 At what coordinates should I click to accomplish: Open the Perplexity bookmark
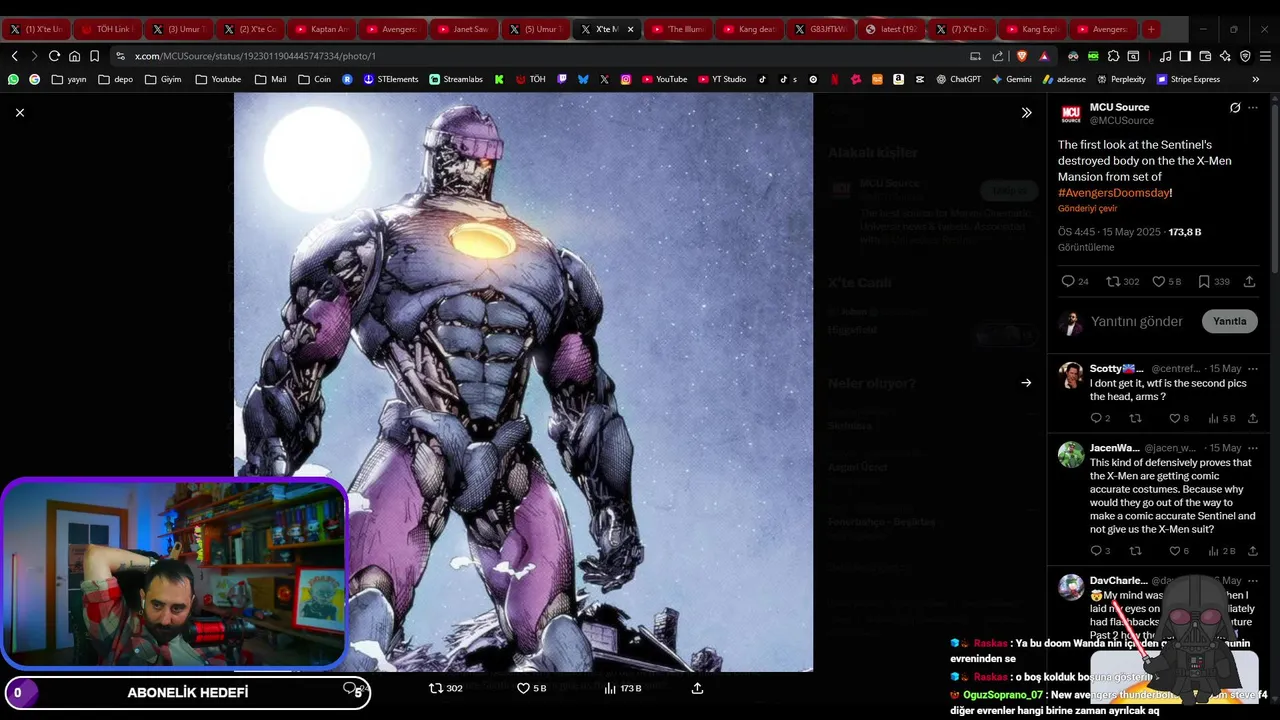click(x=1121, y=79)
